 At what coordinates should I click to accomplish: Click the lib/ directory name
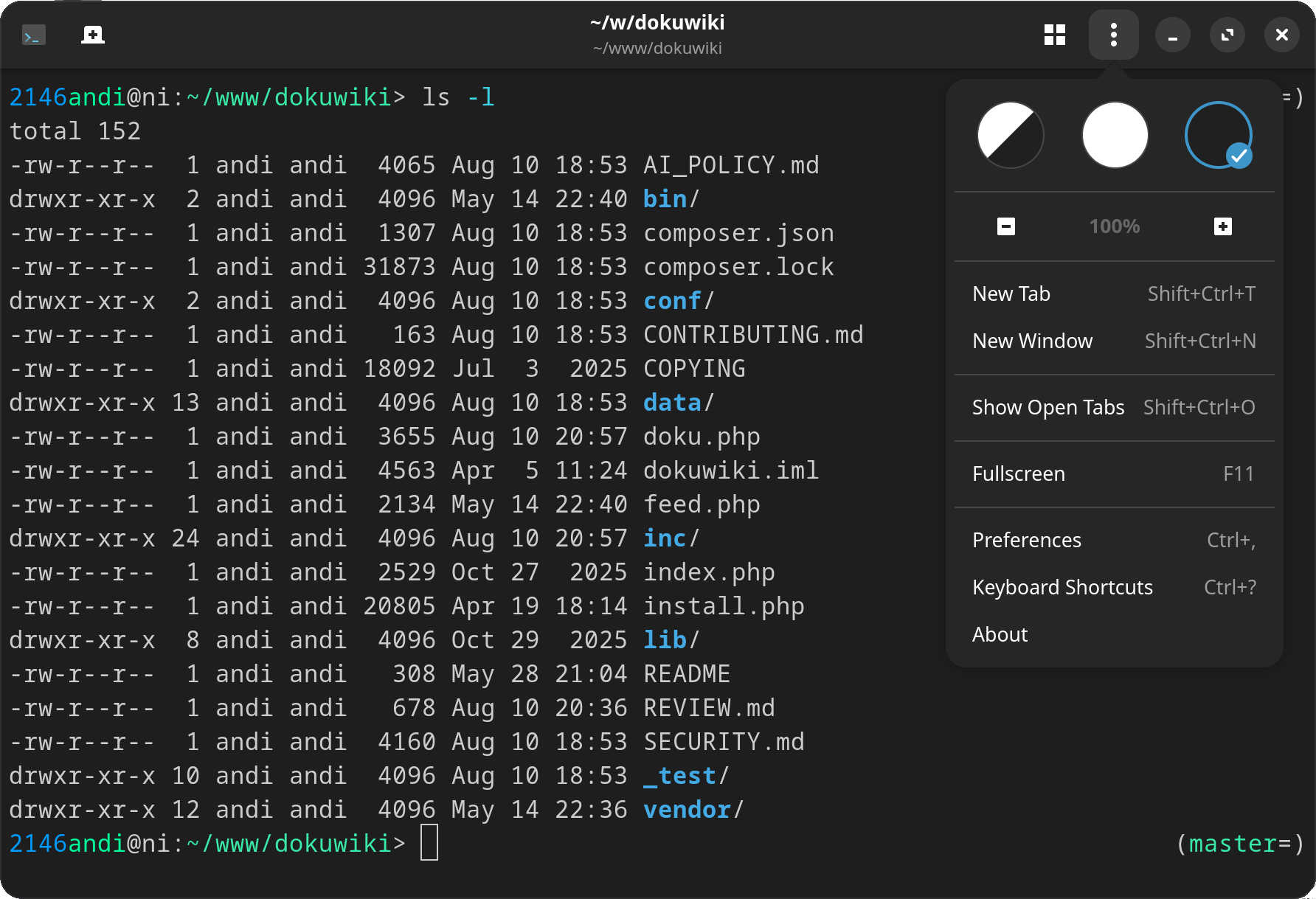(672, 640)
